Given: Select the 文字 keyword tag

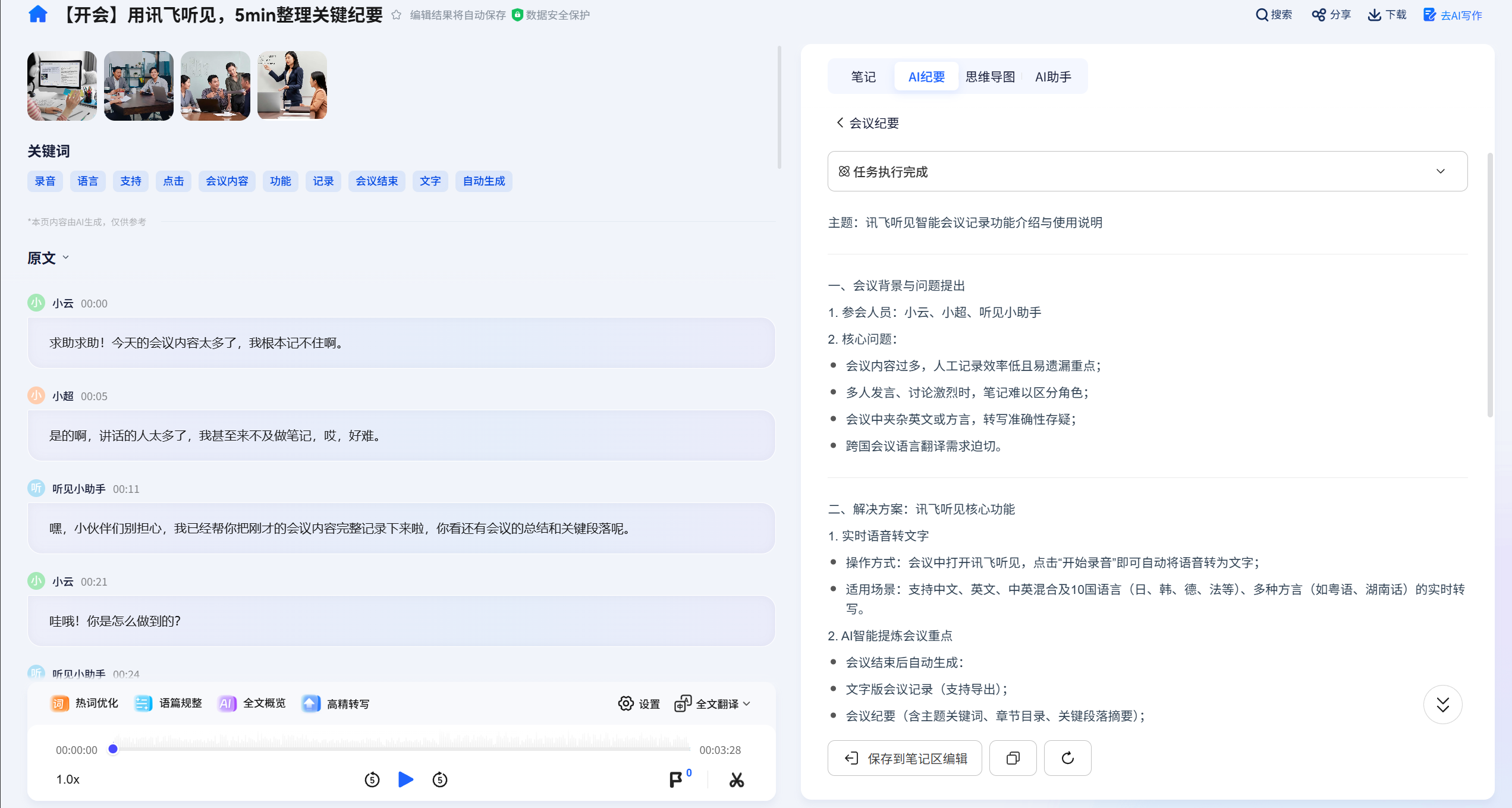Looking at the screenshot, I should coord(430,181).
